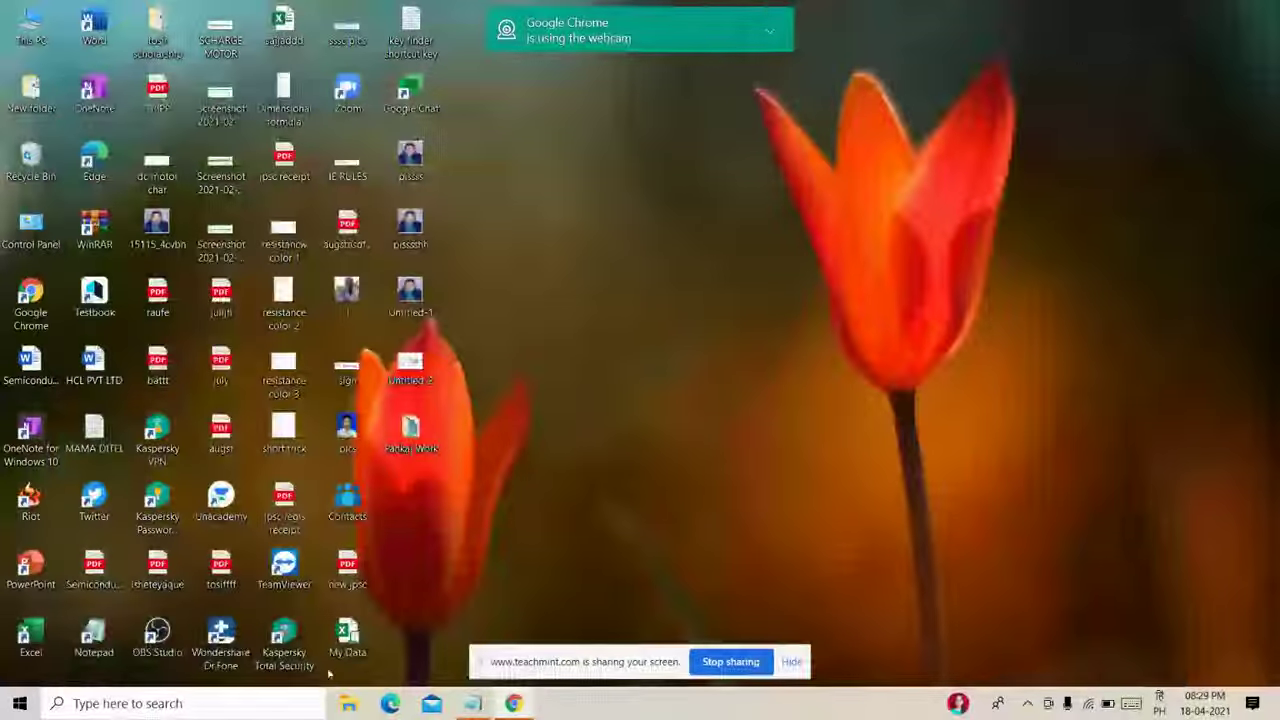
Task: Open the untitled-1 image thumbnail
Action: (411, 298)
